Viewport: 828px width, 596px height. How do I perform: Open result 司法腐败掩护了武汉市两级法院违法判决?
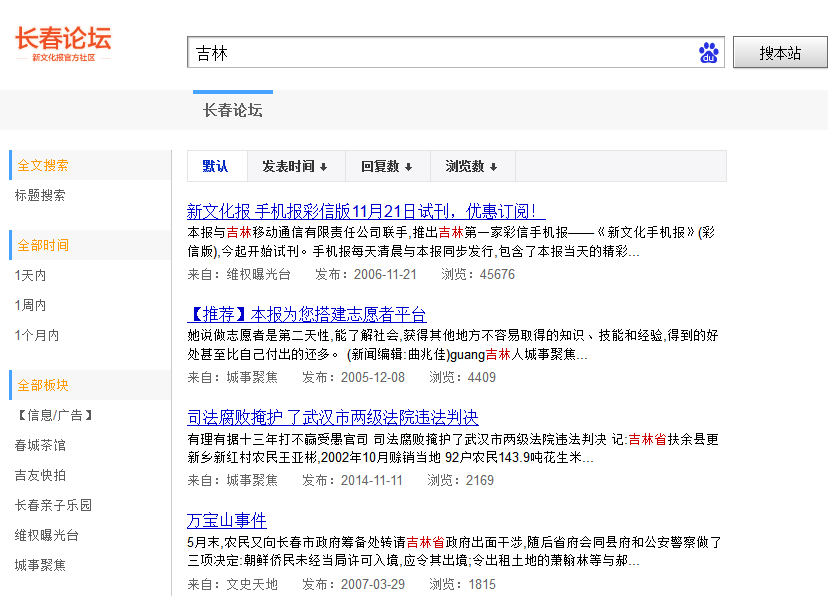coord(333,417)
